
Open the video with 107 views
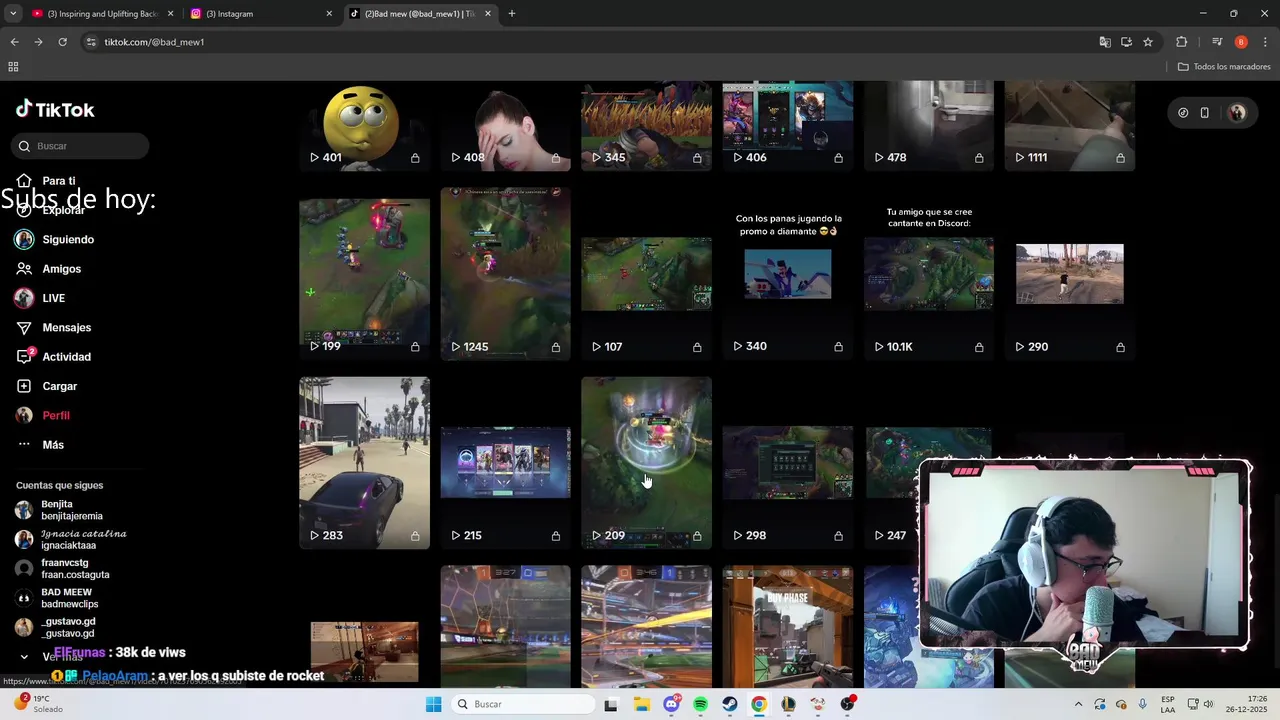point(646,274)
